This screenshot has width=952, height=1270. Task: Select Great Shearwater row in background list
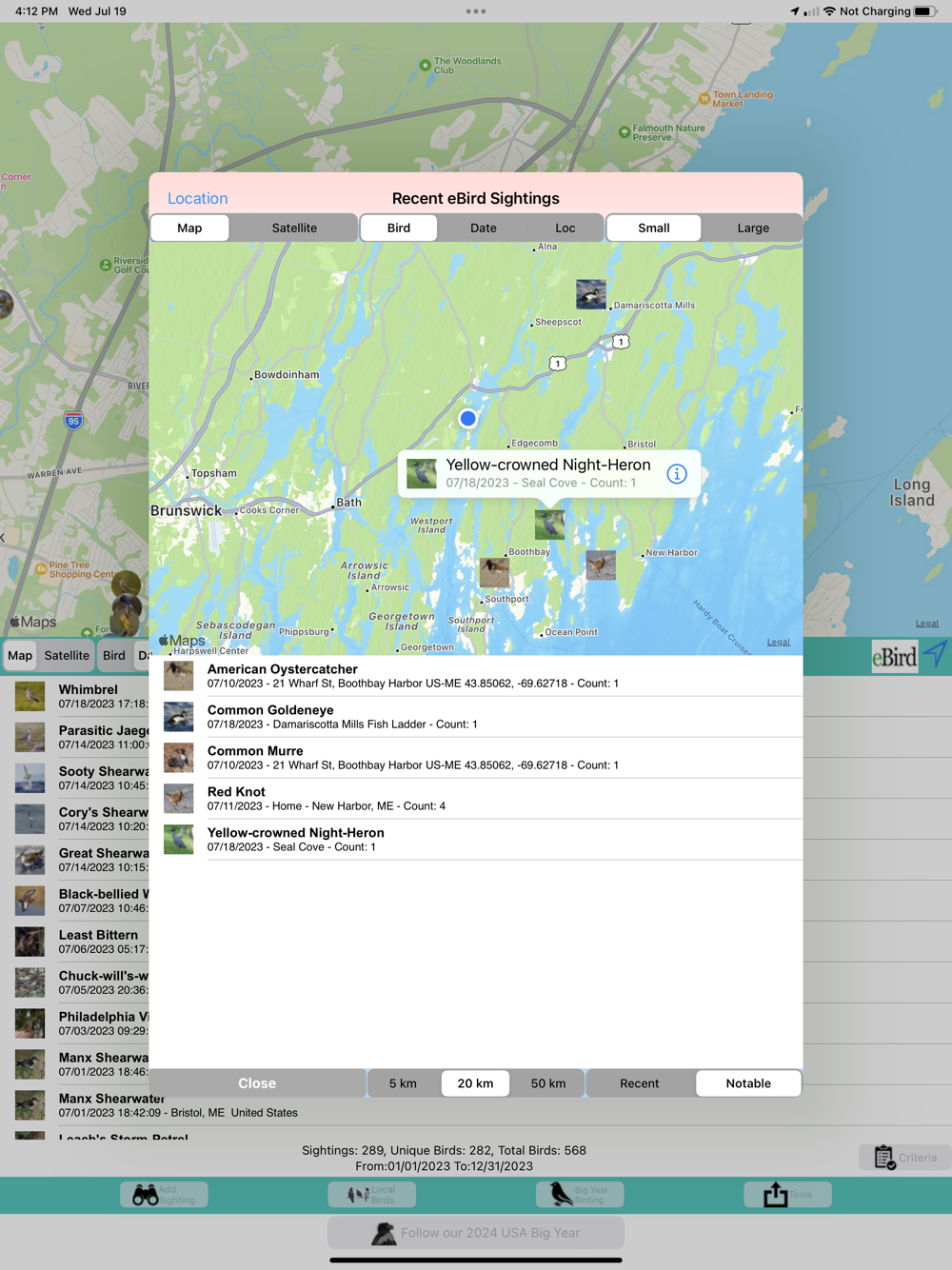74,860
